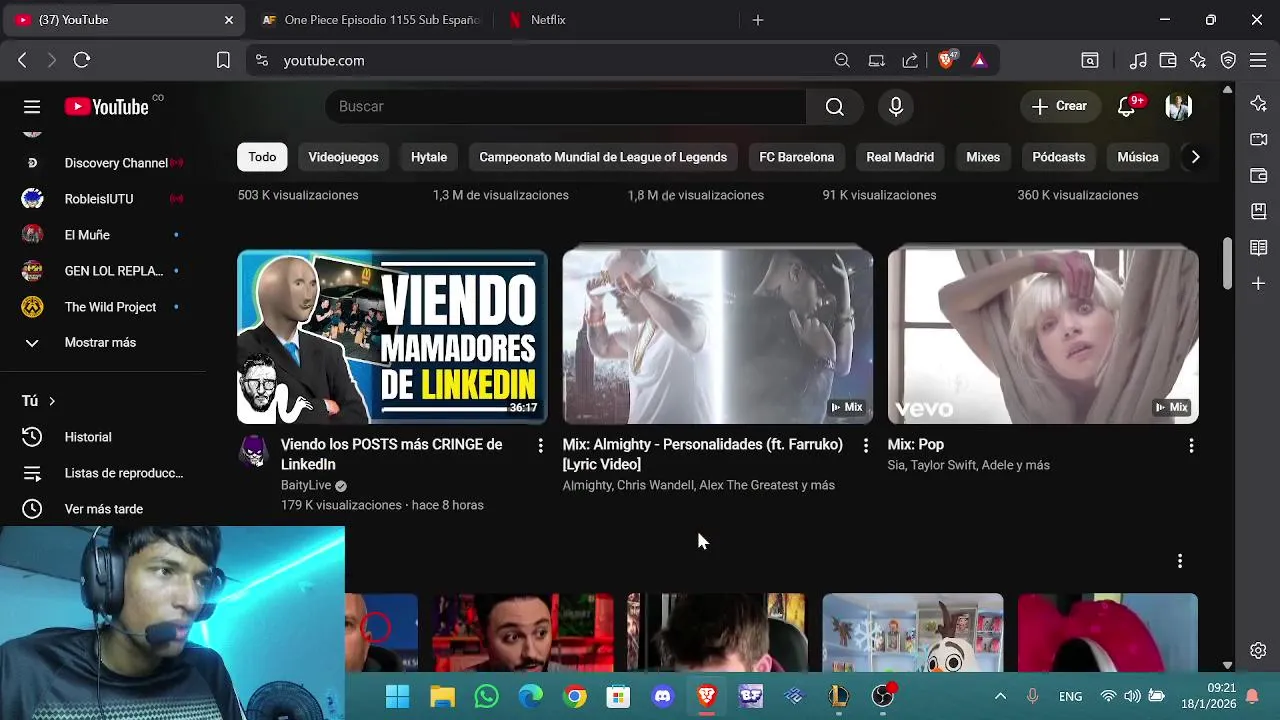Select the Música chip
The image size is (1280, 720).
[x=1138, y=157]
